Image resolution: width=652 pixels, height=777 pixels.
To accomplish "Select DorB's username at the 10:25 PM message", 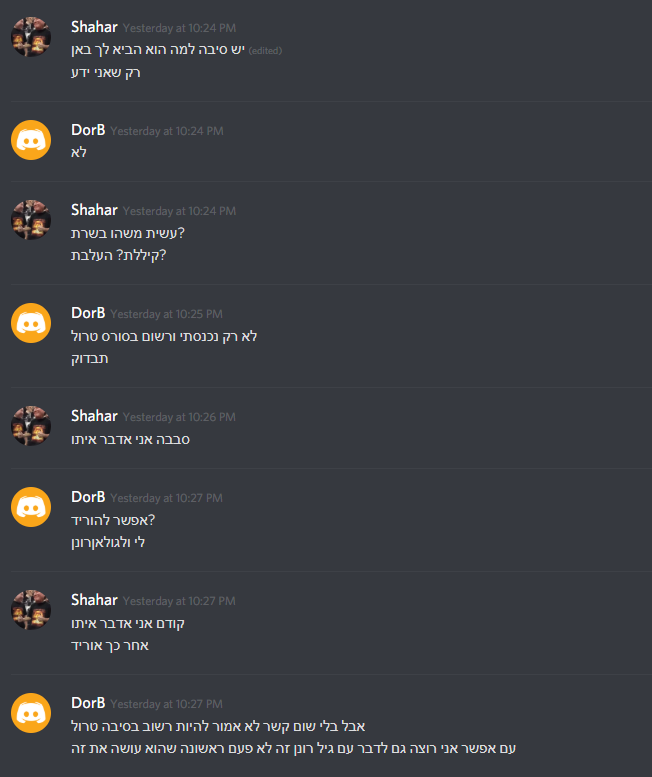I will pos(88,313).
